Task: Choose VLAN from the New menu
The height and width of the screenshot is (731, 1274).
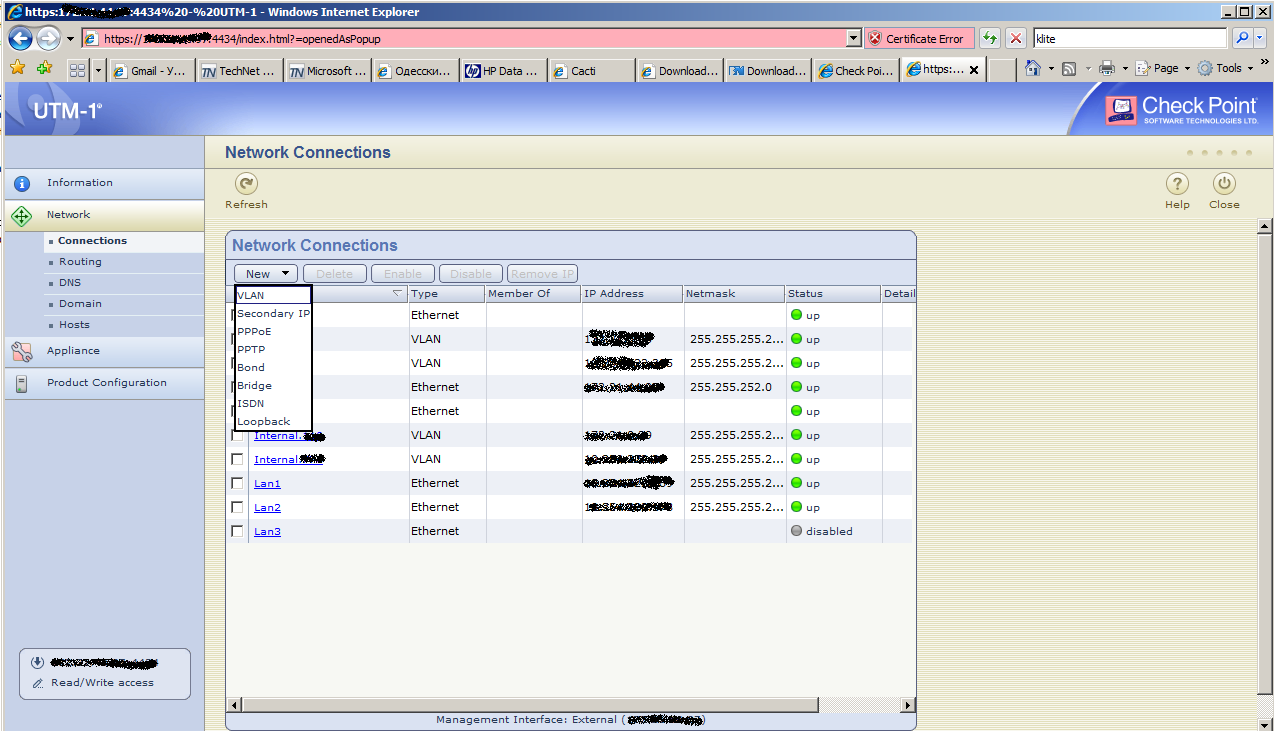Action: coord(273,295)
